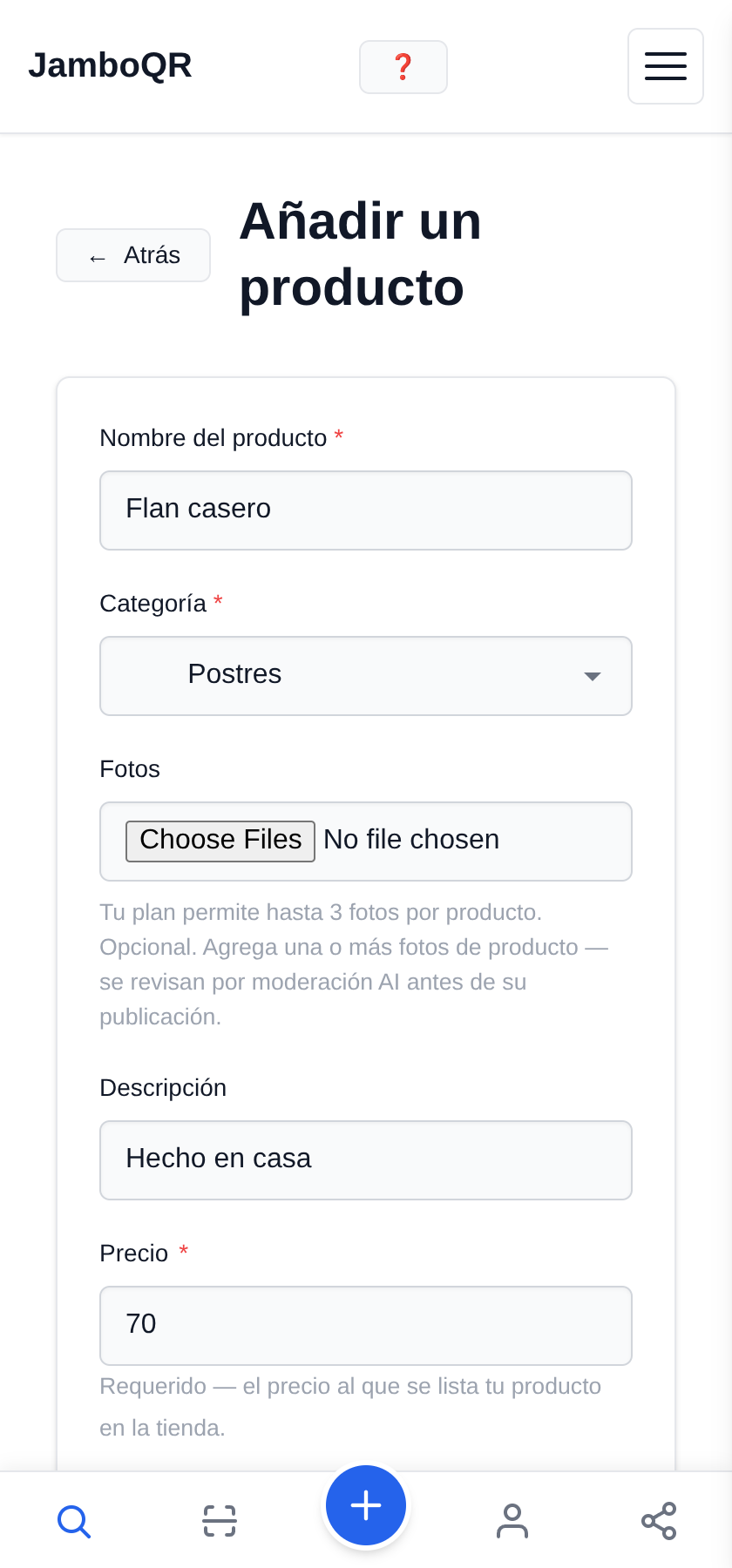Click the 'No file chosen' text
732x1568 pixels.
tap(411, 840)
